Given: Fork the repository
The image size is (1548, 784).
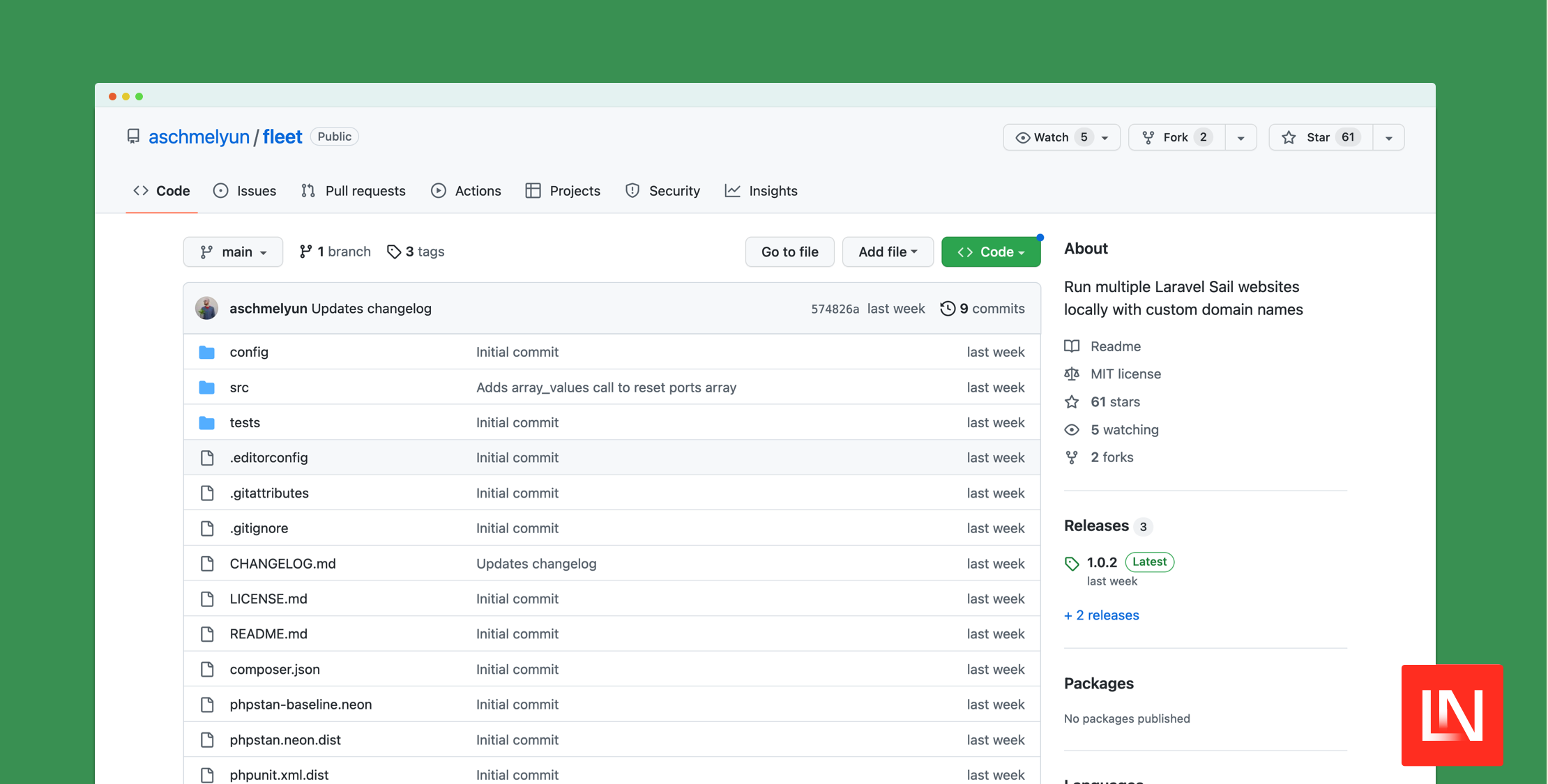Looking at the screenshot, I should click(x=1175, y=137).
